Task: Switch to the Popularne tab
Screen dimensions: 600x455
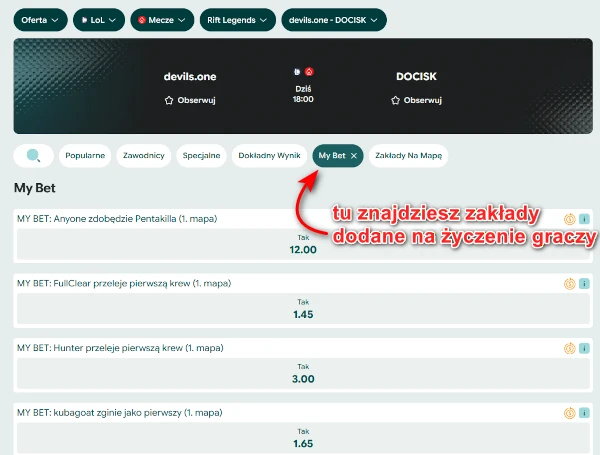Action: pyautogui.click(x=85, y=156)
